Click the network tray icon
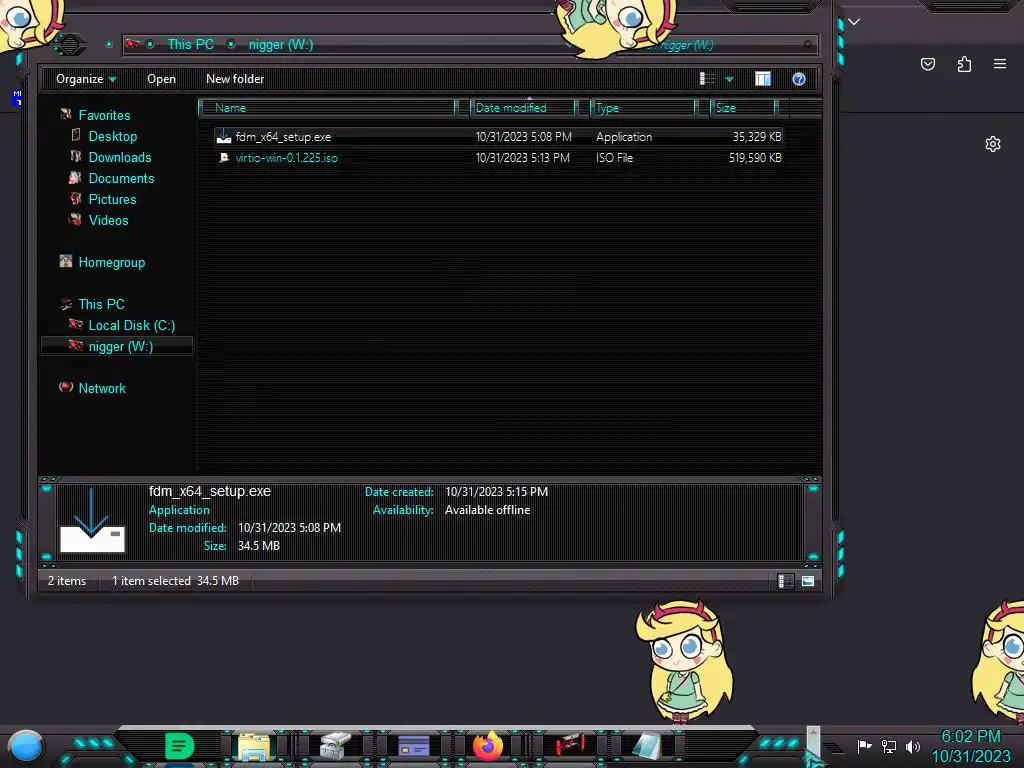 pos(889,746)
